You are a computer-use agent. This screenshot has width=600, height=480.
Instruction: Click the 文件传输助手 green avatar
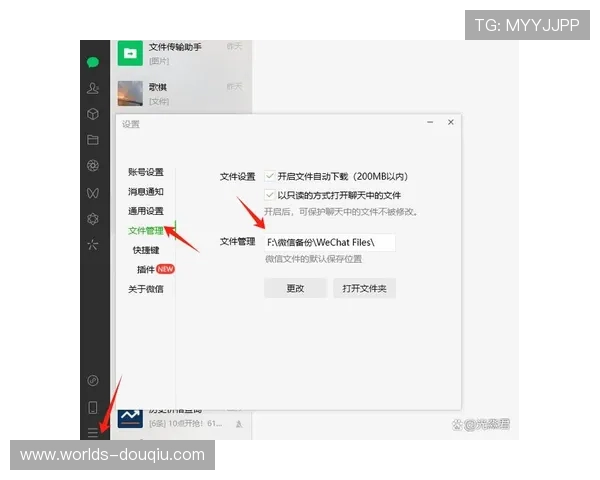(130, 53)
